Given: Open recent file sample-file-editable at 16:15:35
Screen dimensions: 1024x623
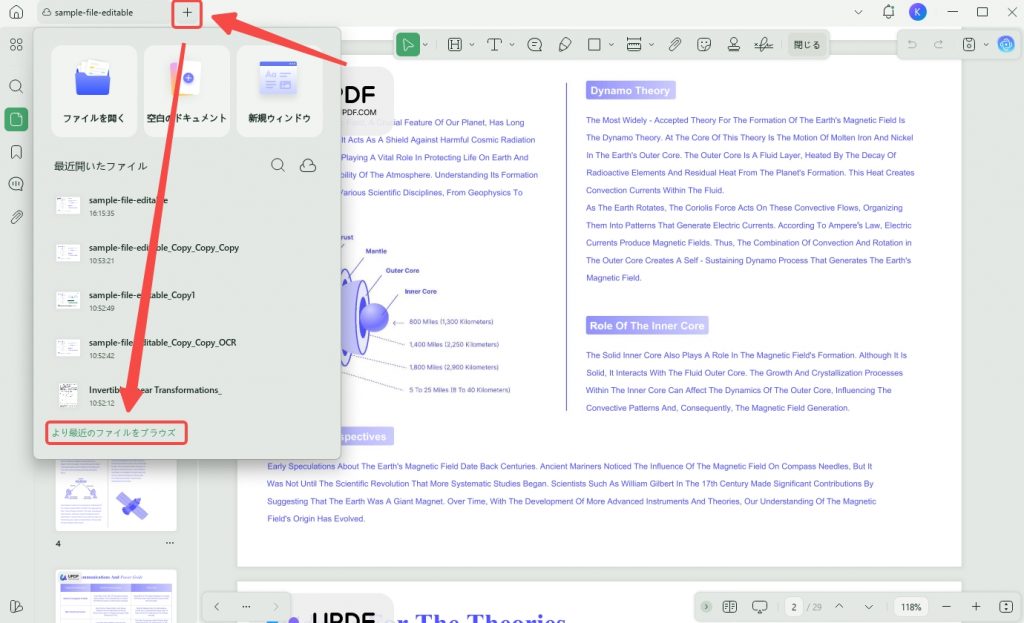Looking at the screenshot, I should pyautogui.click(x=187, y=206).
